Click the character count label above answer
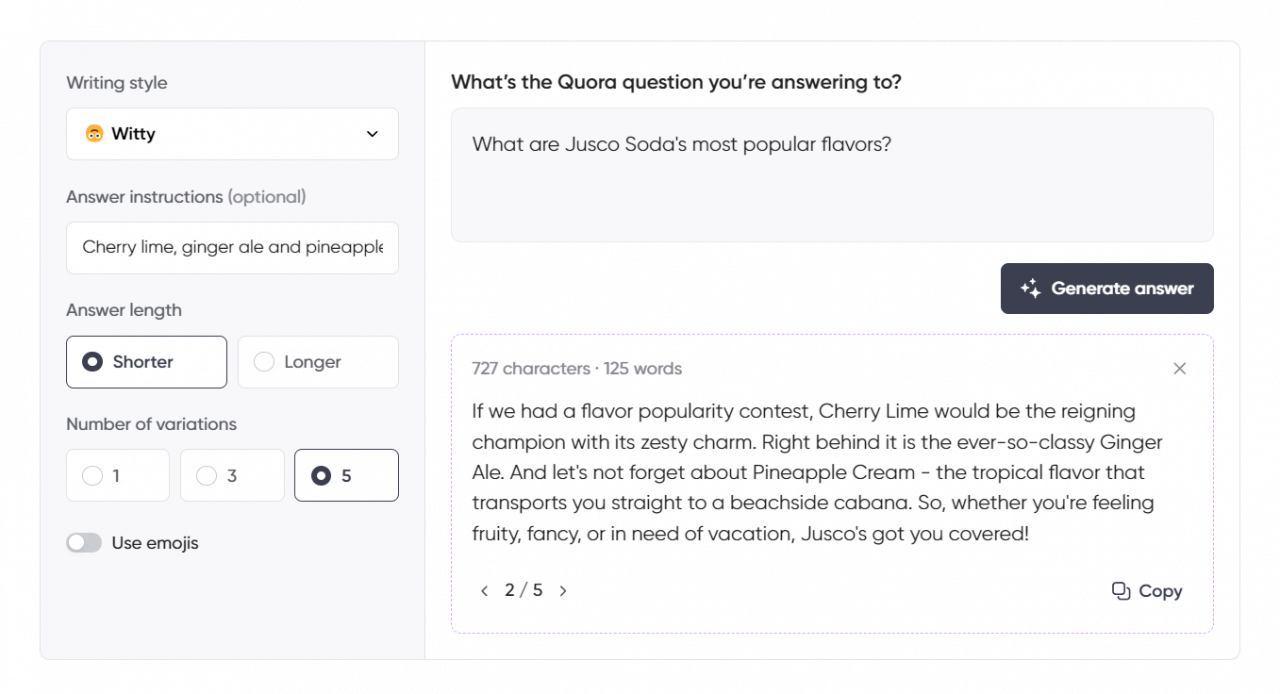Screen dimensions: 1280x694 577,368
